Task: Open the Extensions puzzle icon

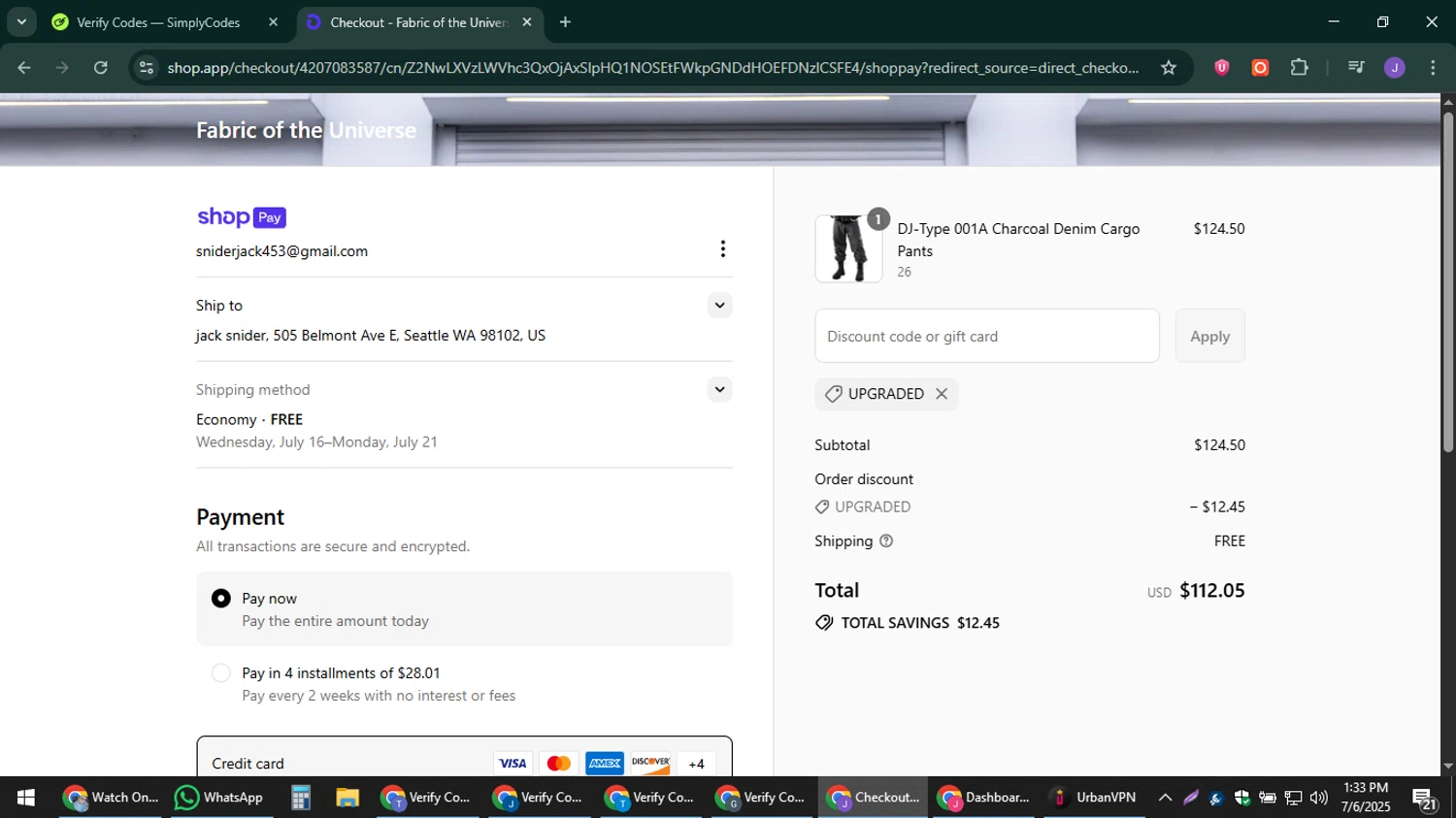Action: [x=1299, y=68]
